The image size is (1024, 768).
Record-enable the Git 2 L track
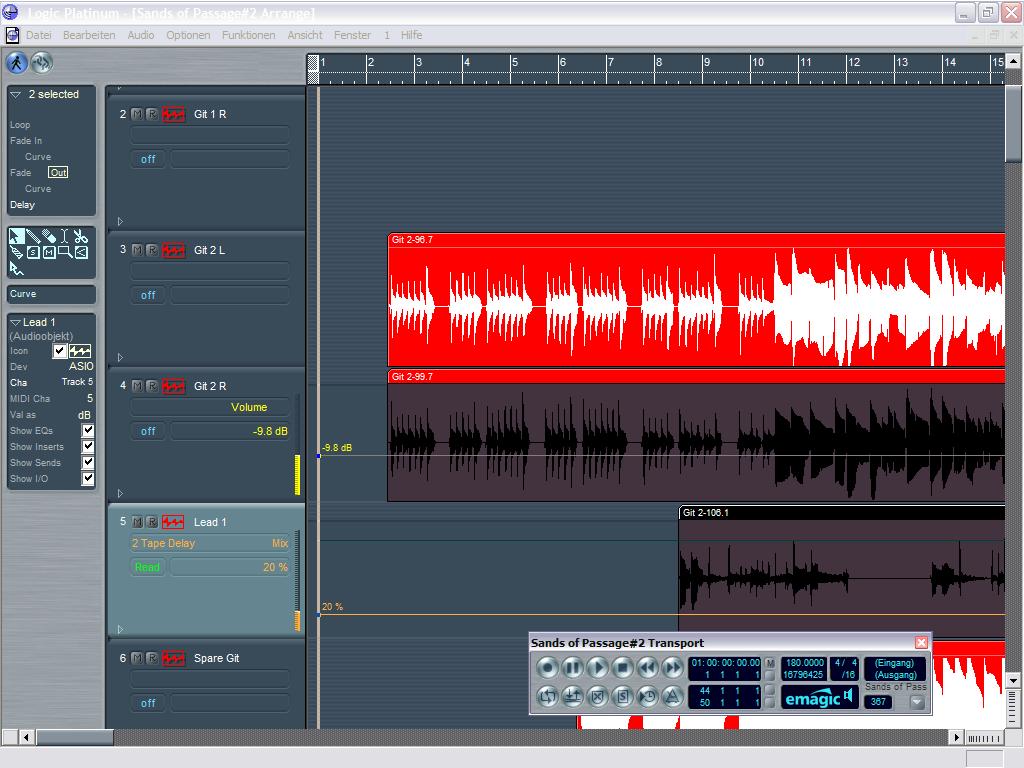(152, 250)
